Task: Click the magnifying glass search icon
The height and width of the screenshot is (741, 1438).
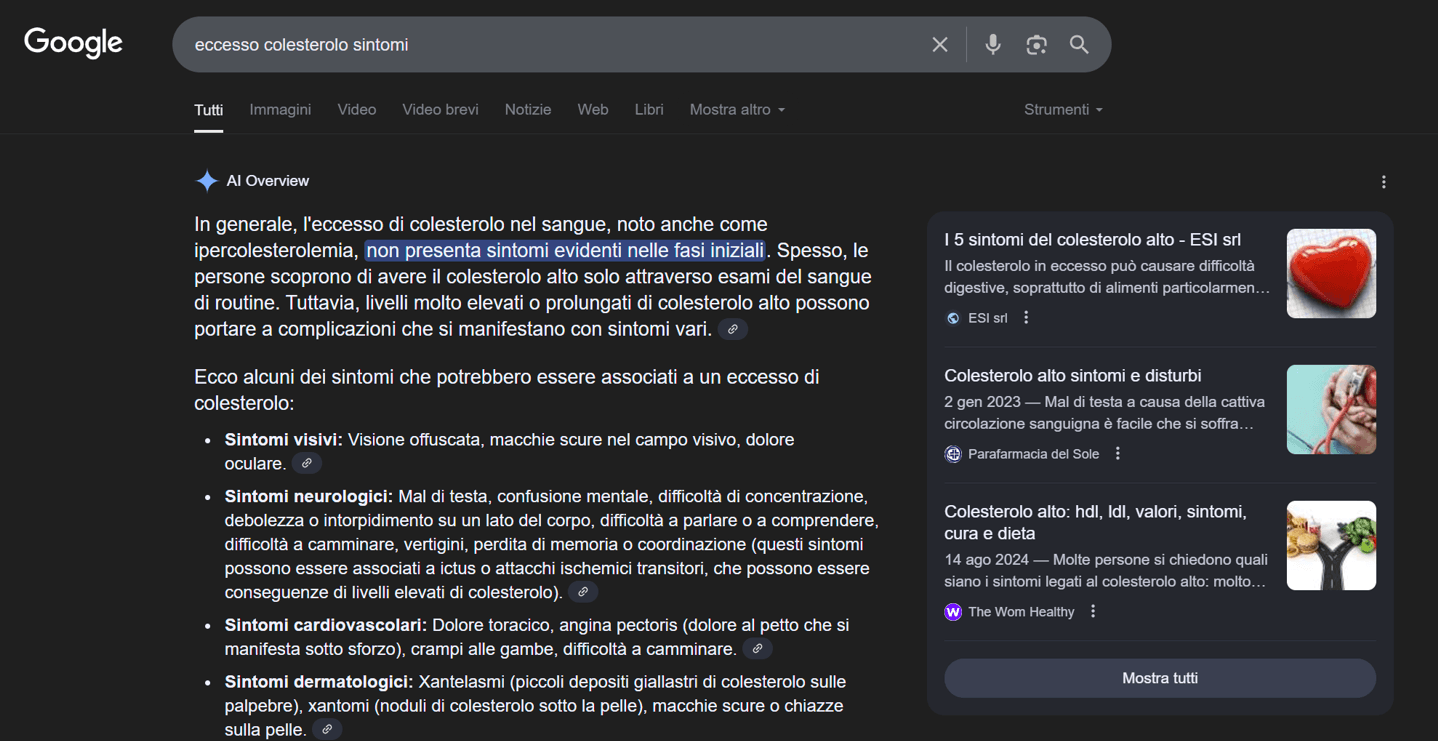Action: click(1079, 45)
